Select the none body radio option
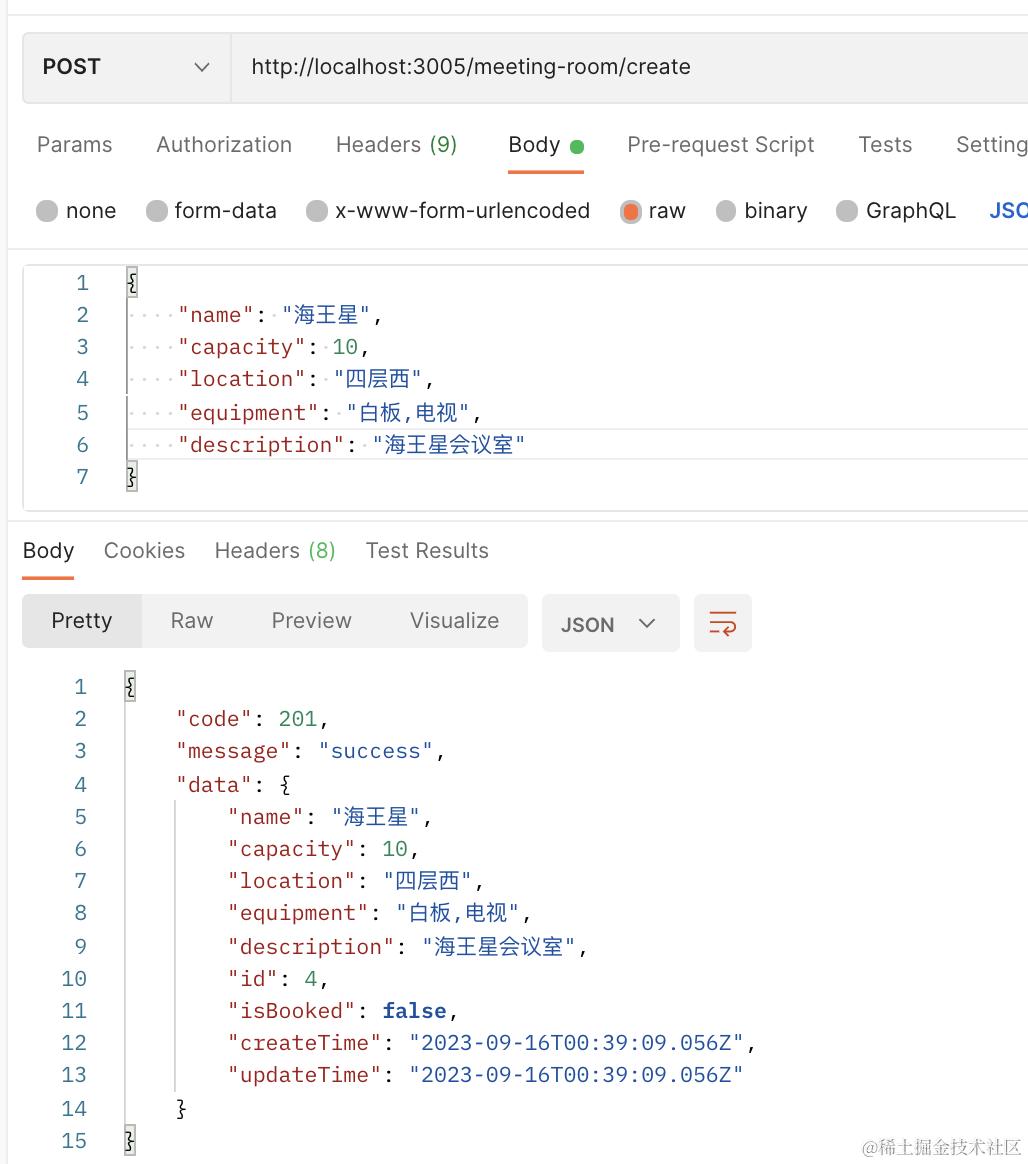This screenshot has height=1164, width=1028. click(x=47, y=211)
